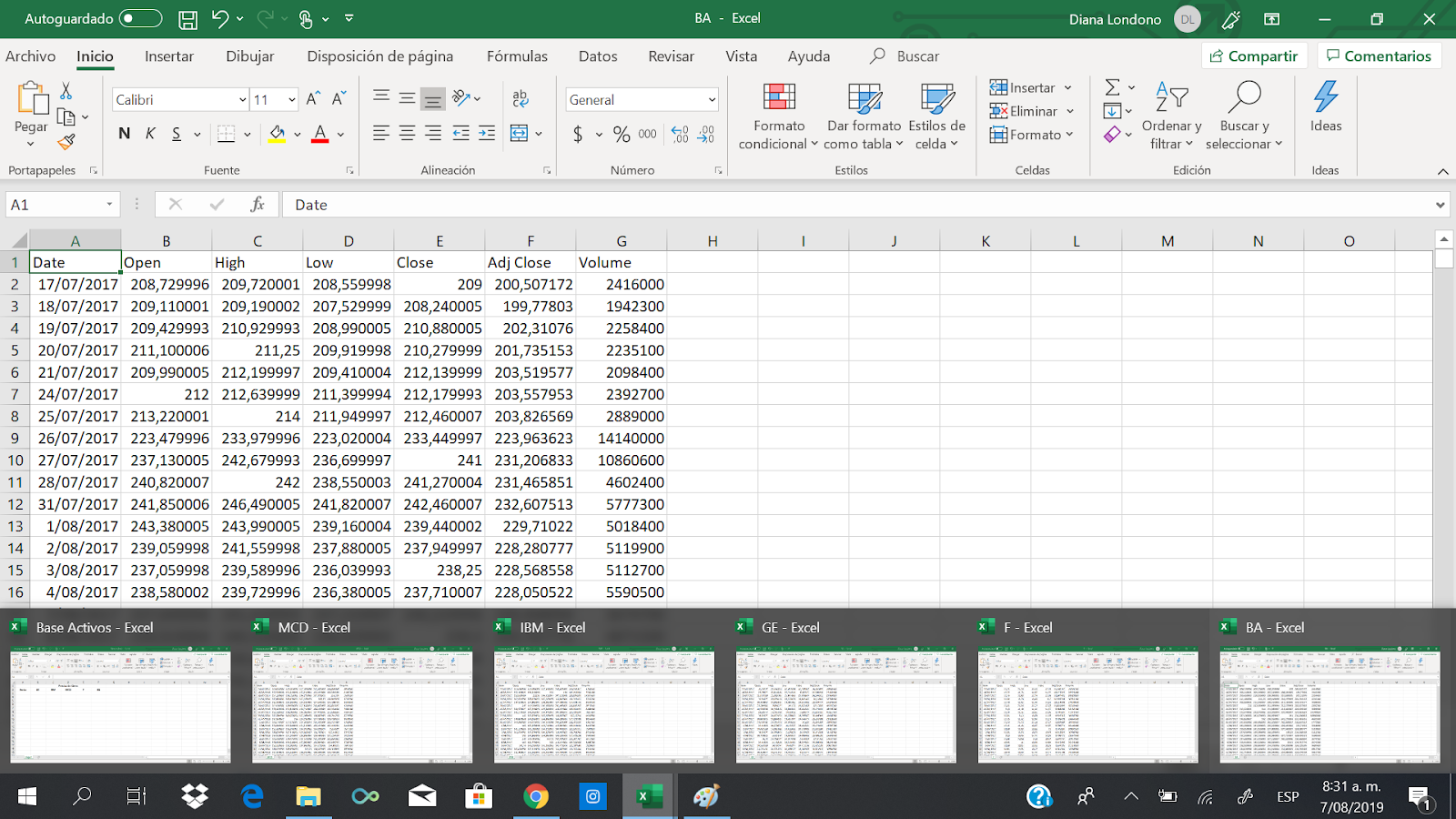The image size is (1456, 819).
Task: Click the Compartir button
Action: [x=1254, y=55]
